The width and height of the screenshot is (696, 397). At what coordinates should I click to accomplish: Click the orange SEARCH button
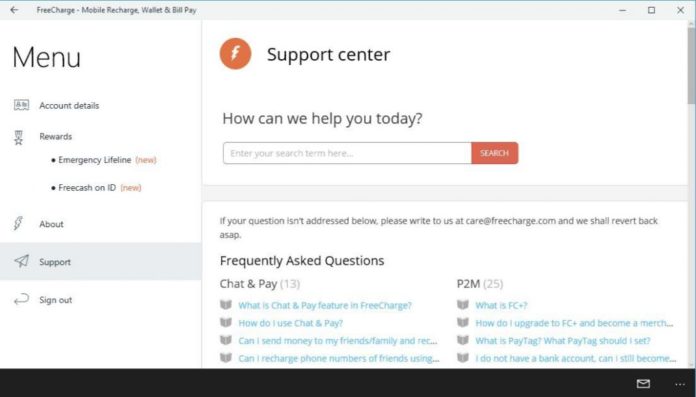pyautogui.click(x=494, y=153)
